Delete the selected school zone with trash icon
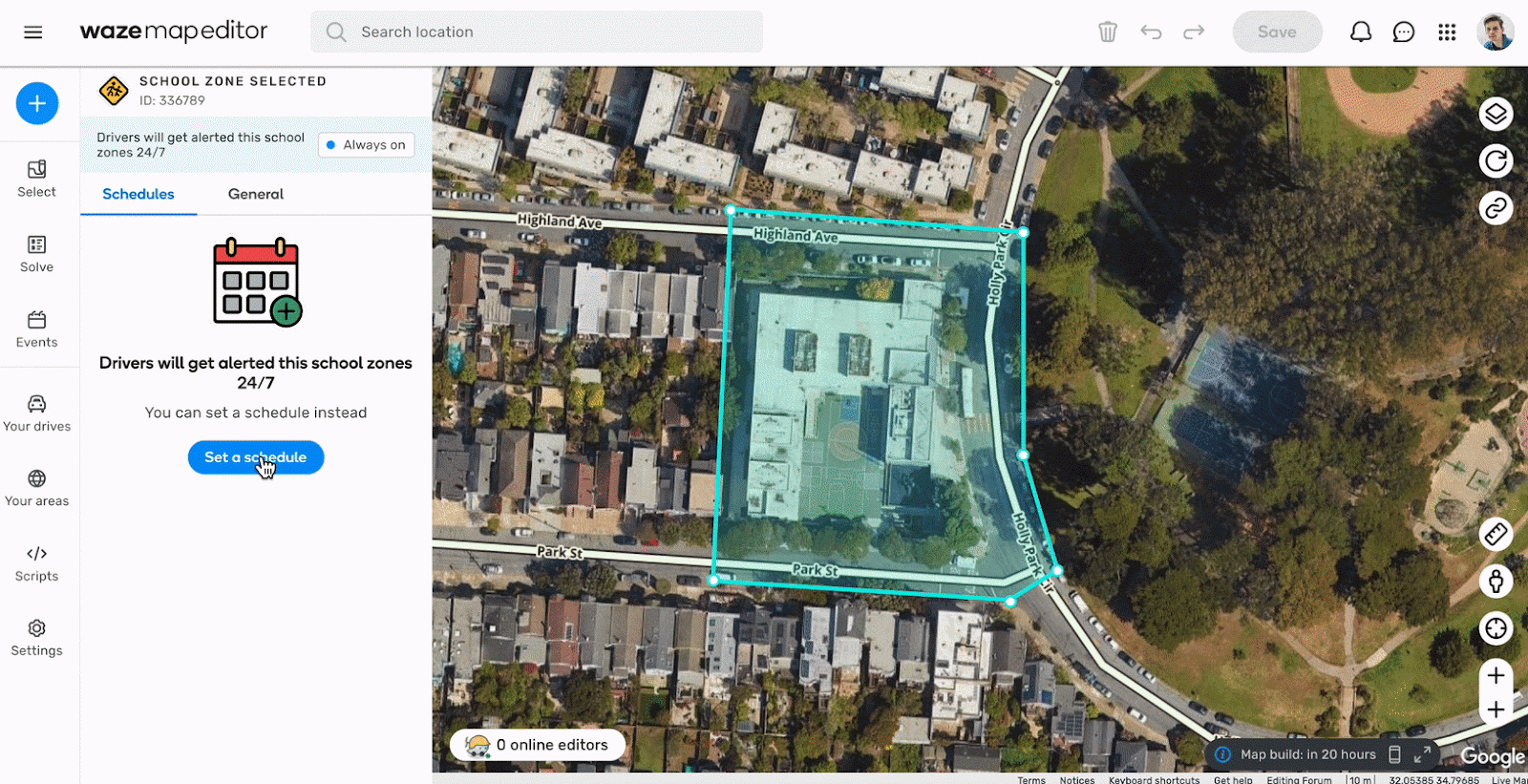The image size is (1528, 784). point(1107,32)
